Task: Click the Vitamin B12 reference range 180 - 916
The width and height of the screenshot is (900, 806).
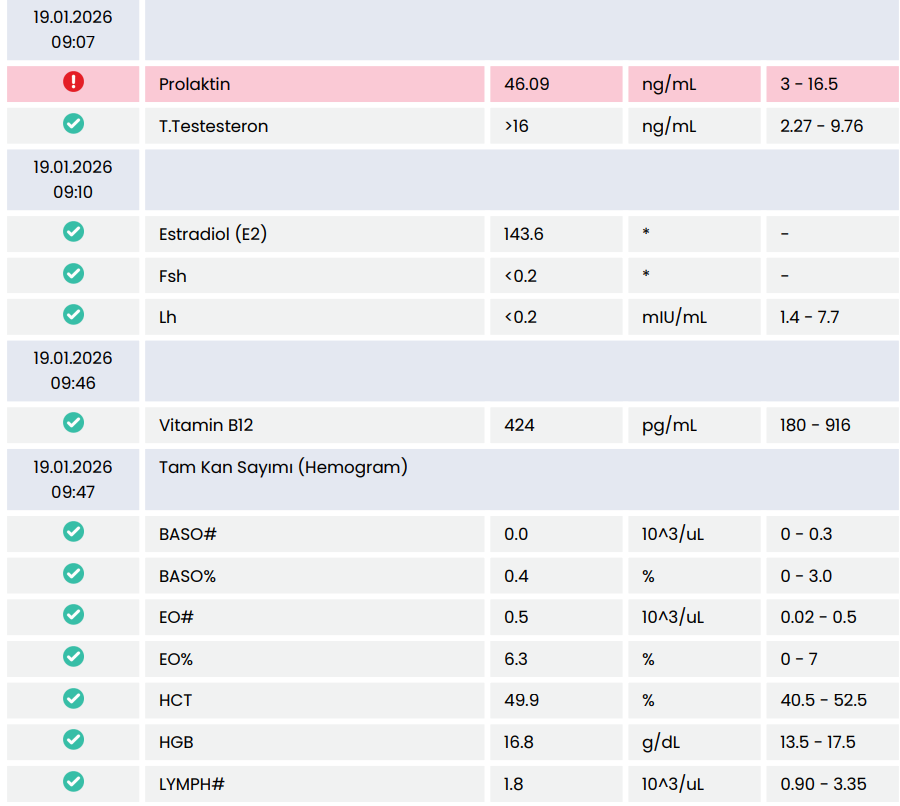Action: click(x=815, y=425)
